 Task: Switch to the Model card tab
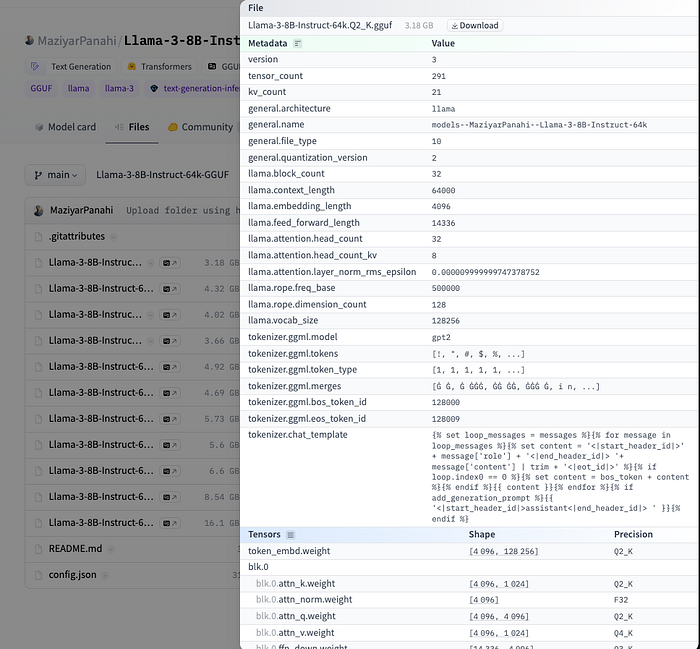pyautogui.click(x=66, y=127)
